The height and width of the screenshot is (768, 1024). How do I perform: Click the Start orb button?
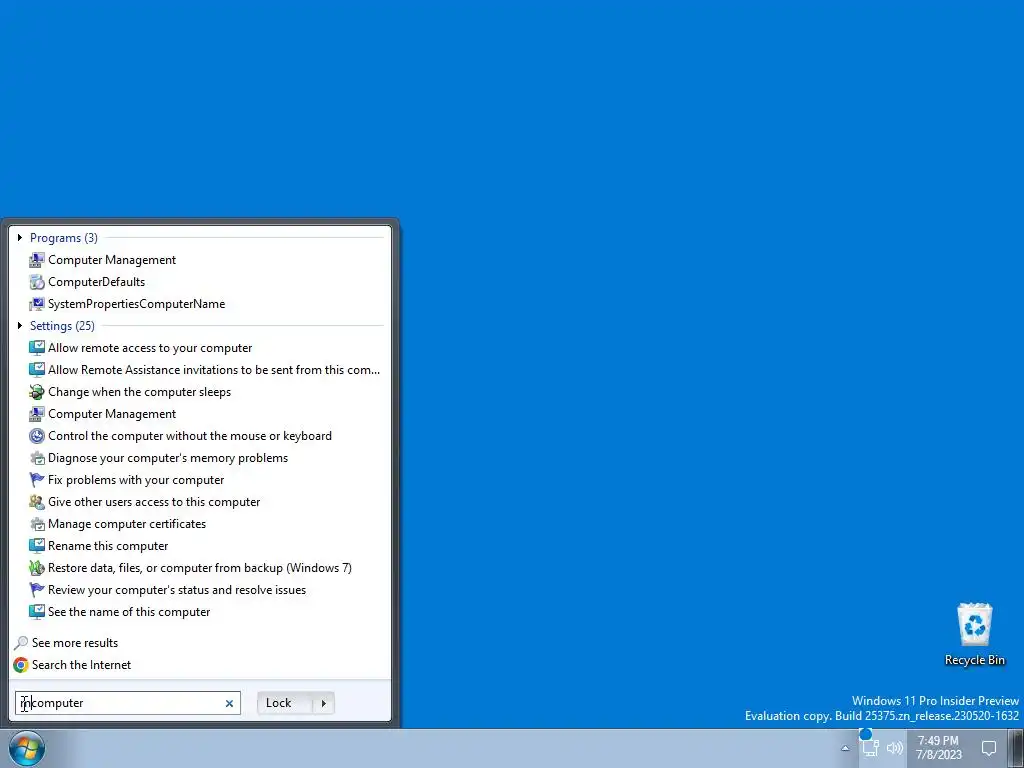click(x=27, y=748)
